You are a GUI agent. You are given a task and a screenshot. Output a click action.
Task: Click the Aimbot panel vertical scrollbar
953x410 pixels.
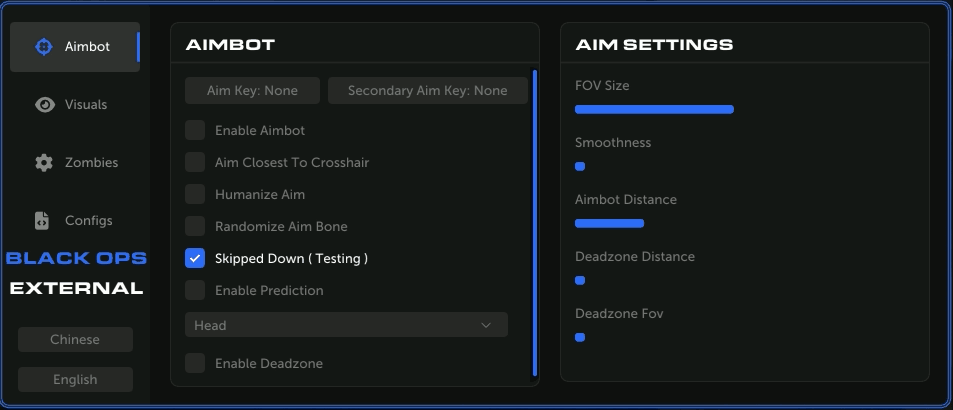point(535,220)
